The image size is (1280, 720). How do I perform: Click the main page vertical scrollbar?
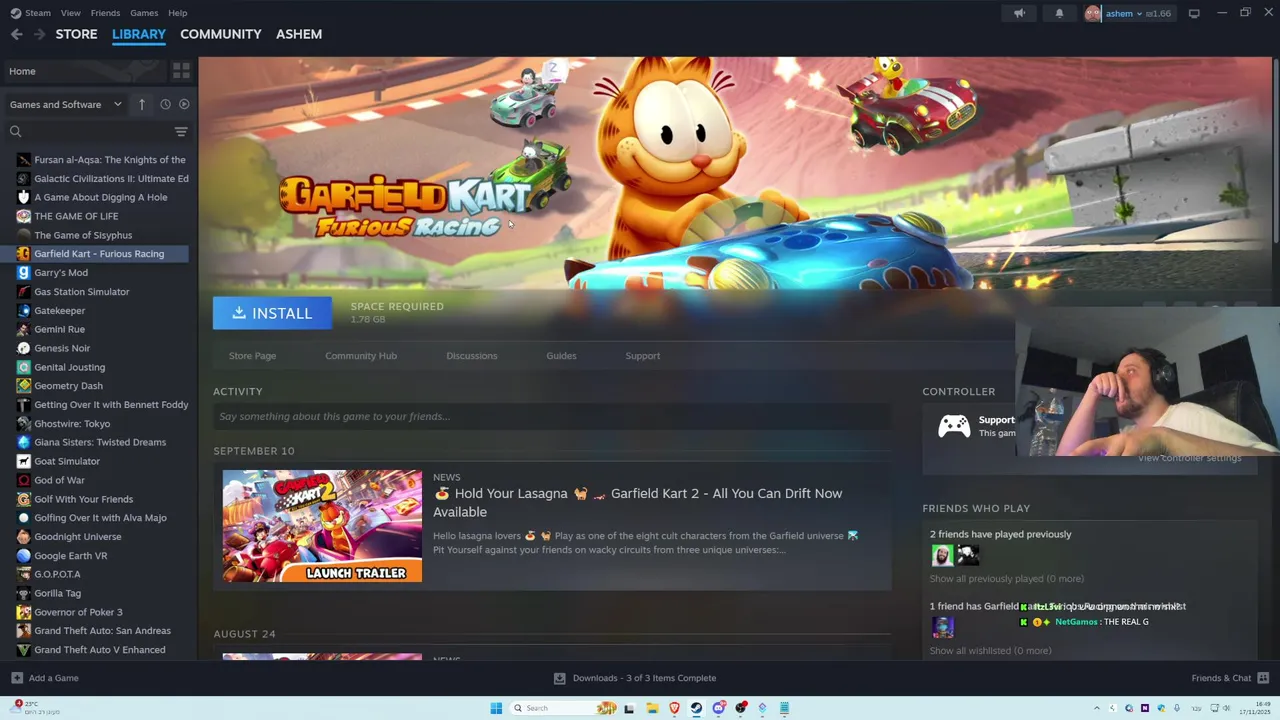click(x=1276, y=150)
